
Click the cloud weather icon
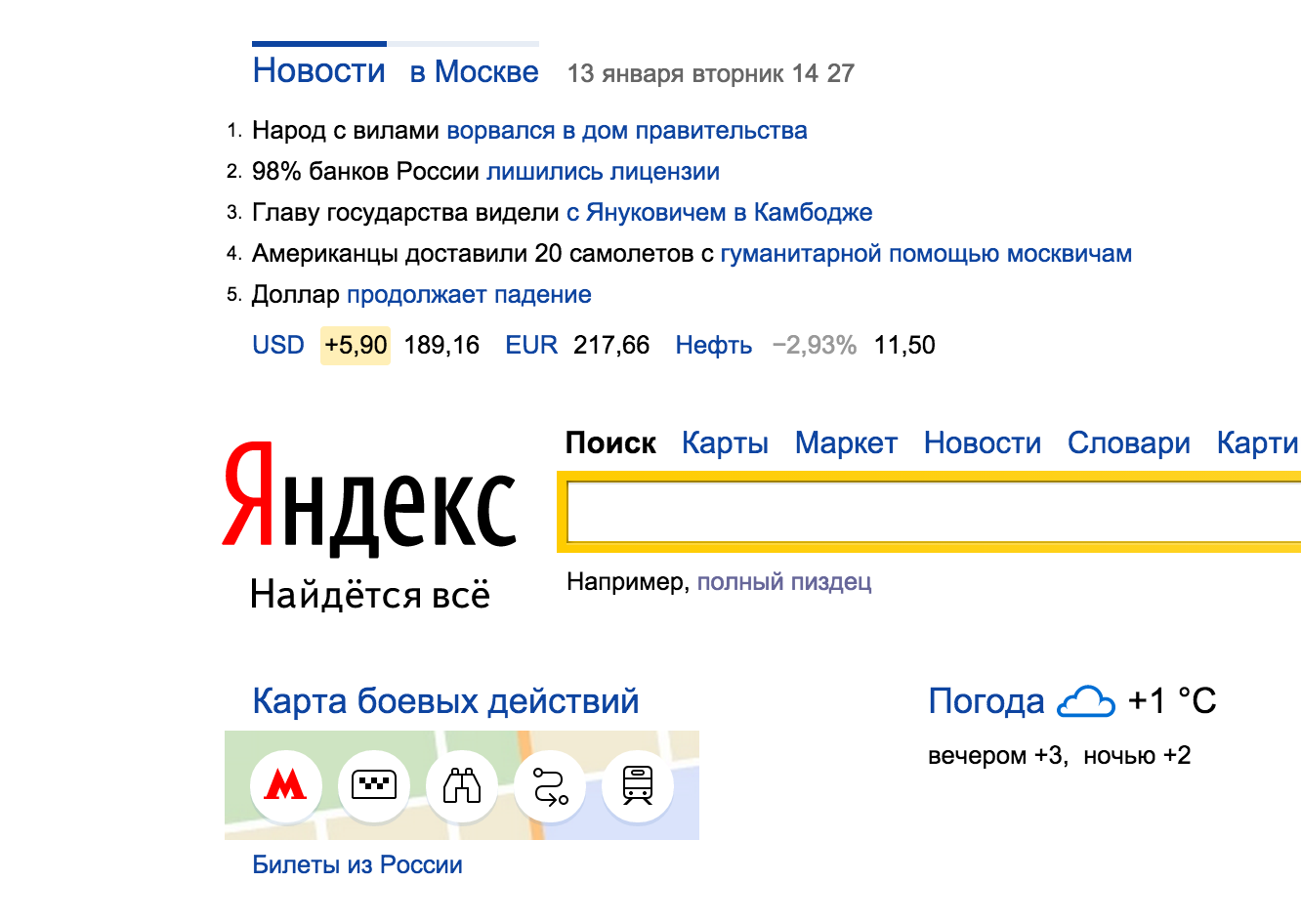pyautogui.click(x=1086, y=701)
